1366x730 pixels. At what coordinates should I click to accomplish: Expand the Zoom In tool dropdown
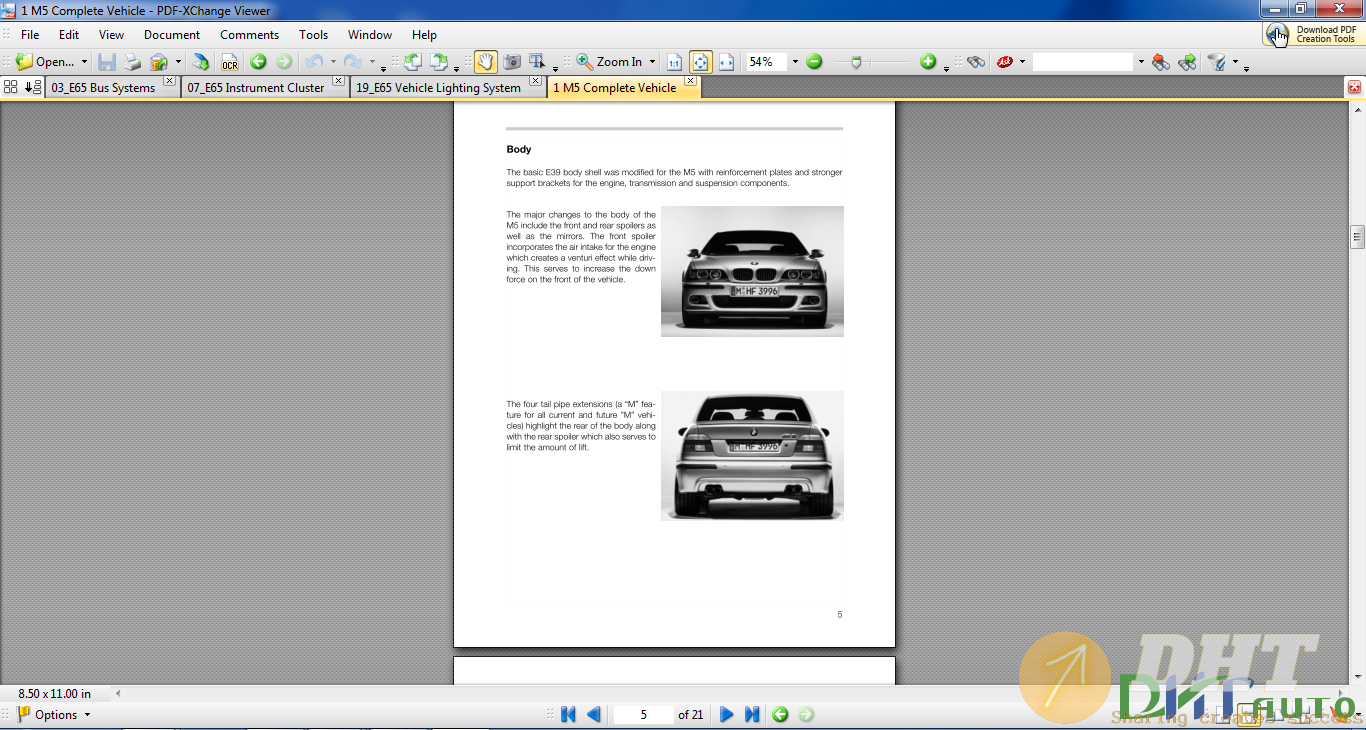coord(652,62)
